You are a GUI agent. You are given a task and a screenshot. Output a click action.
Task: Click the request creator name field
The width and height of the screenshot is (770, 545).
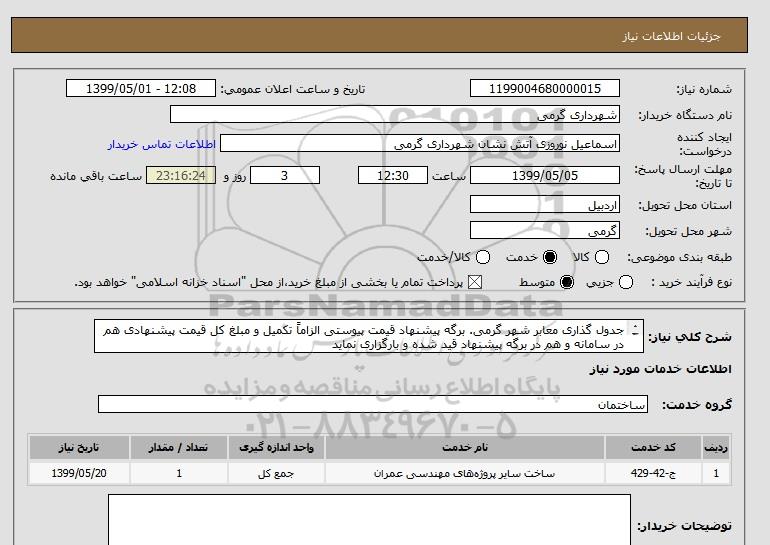pos(420,144)
